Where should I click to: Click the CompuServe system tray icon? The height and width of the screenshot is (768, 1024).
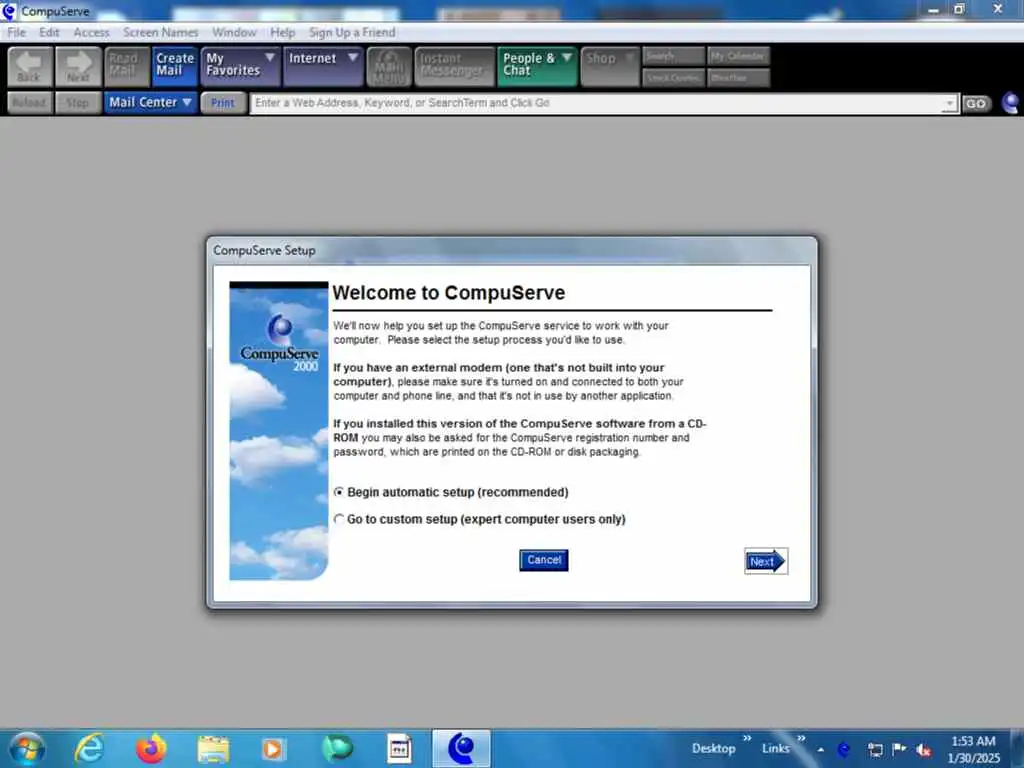[844, 750]
